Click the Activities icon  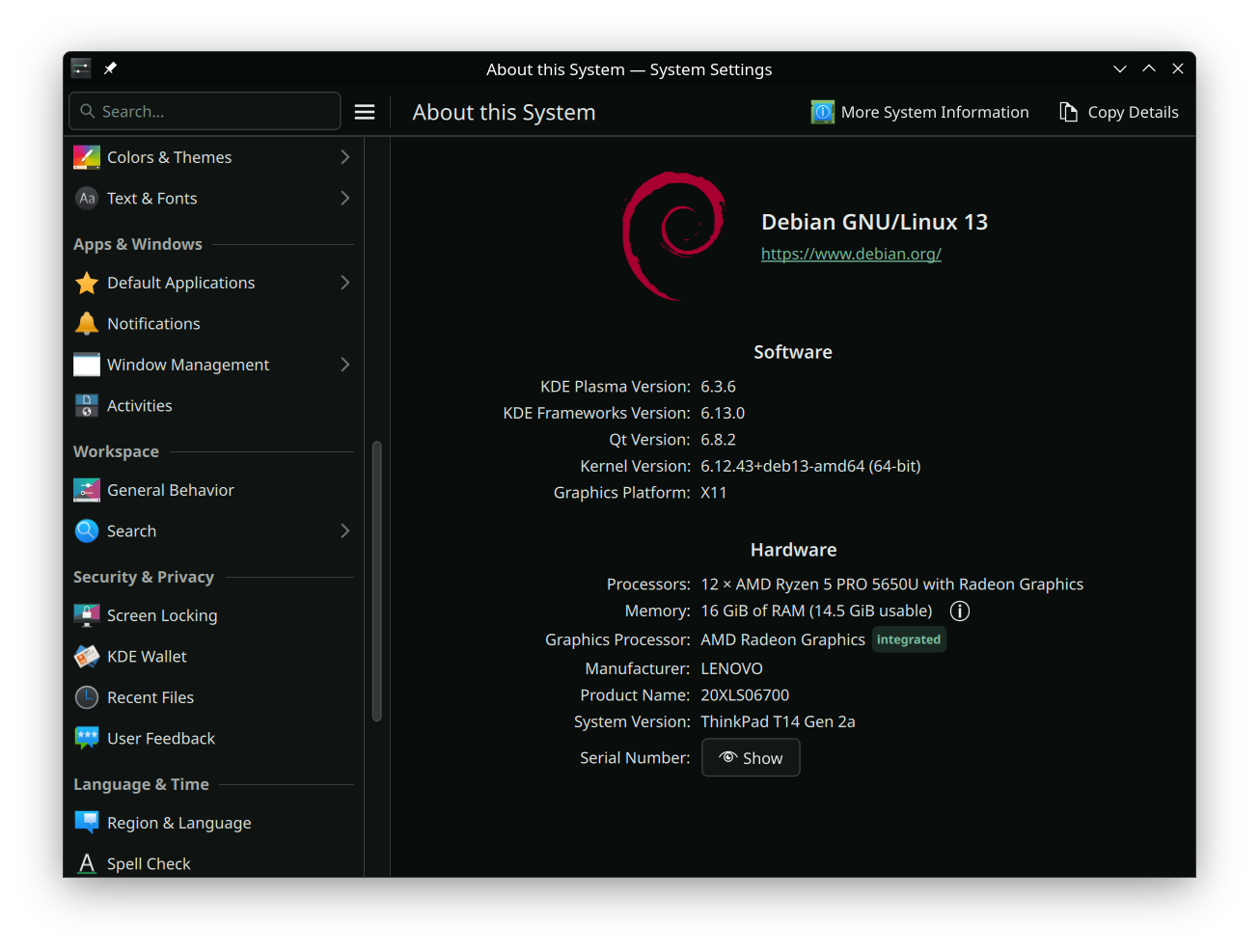87,406
